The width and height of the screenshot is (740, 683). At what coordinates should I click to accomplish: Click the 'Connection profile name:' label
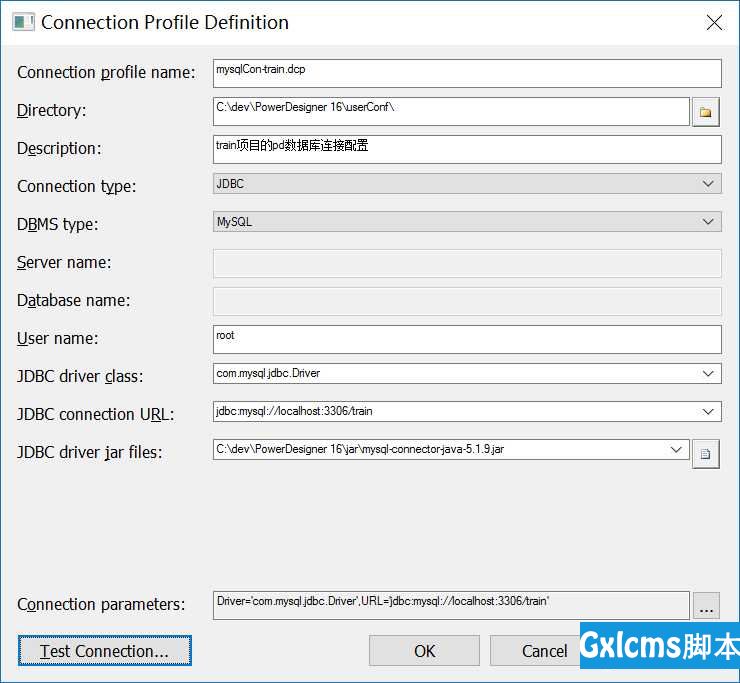click(x=106, y=73)
